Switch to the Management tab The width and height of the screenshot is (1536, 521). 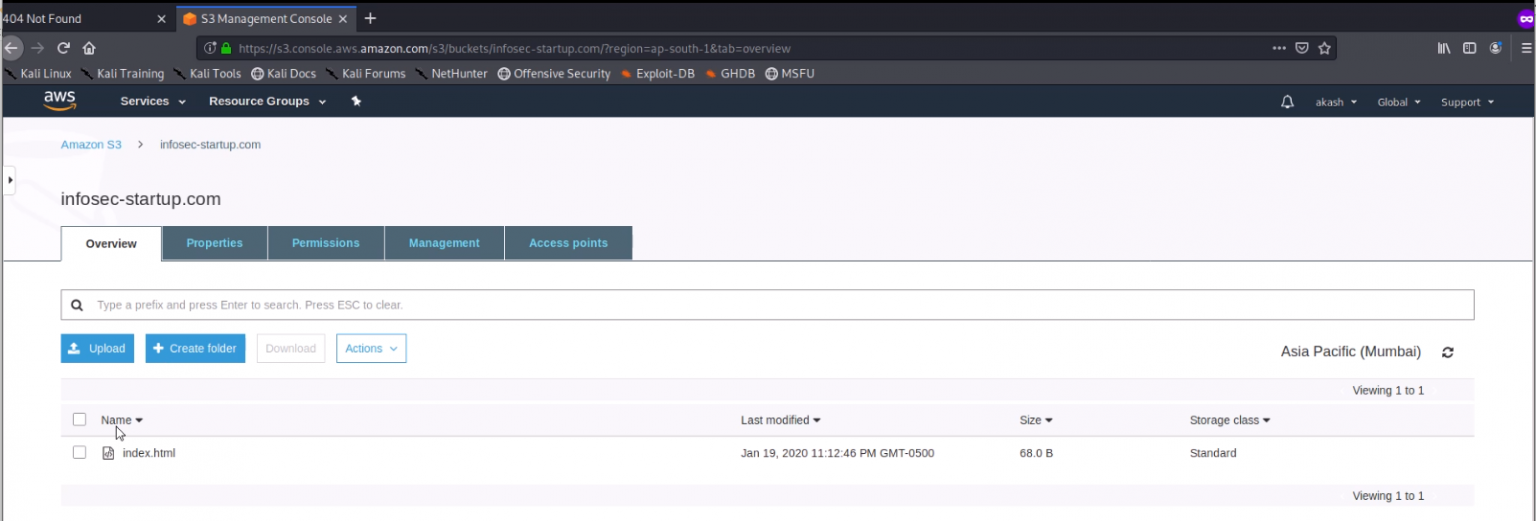[x=444, y=243]
